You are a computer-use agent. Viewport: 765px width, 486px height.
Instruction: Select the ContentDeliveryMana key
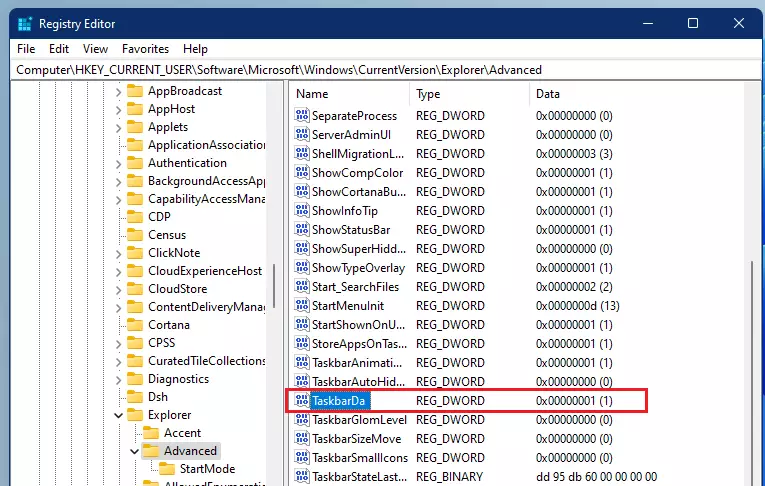[206, 307]
